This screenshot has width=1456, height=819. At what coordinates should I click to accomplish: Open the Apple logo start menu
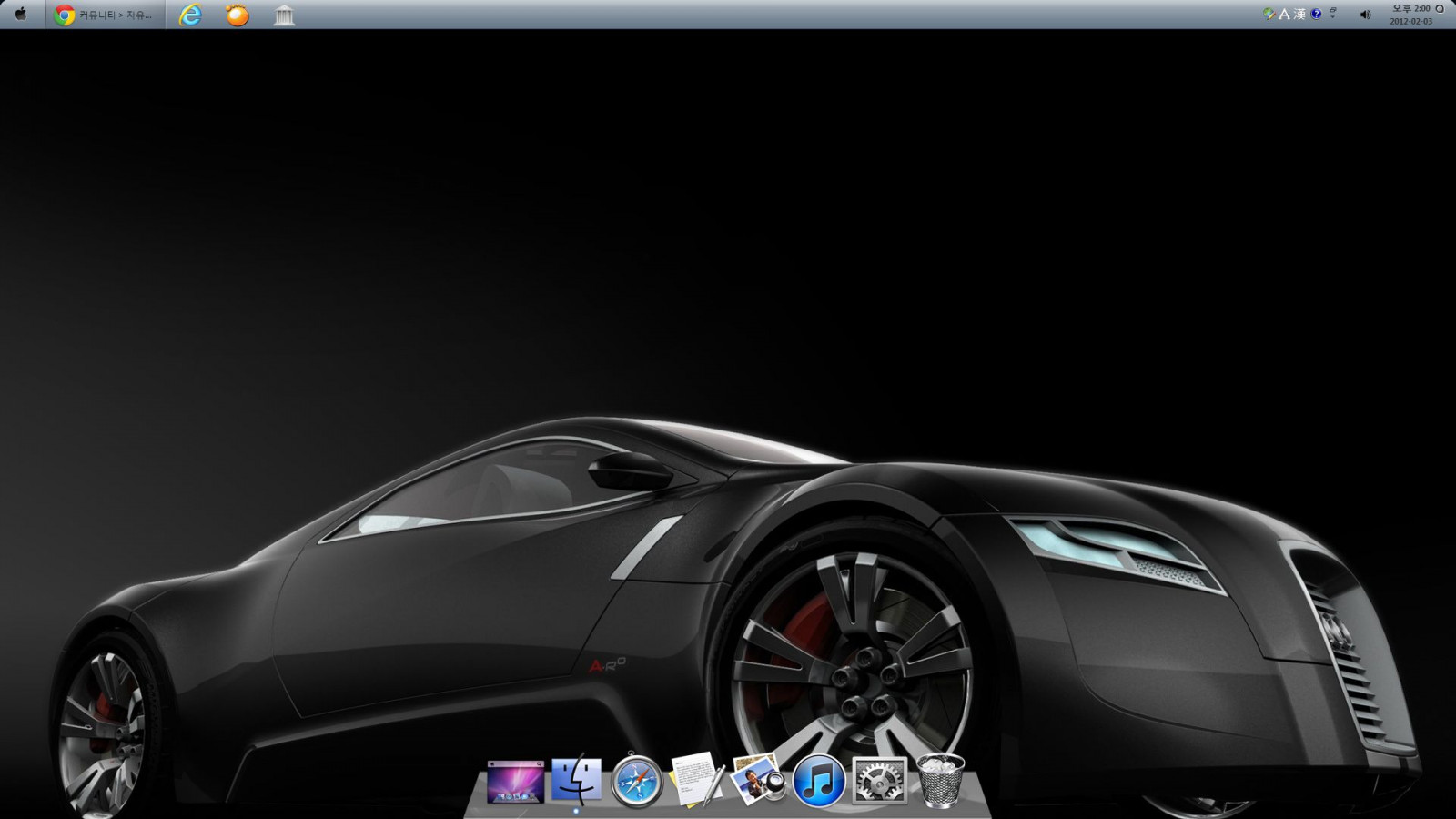pos(21,15)
